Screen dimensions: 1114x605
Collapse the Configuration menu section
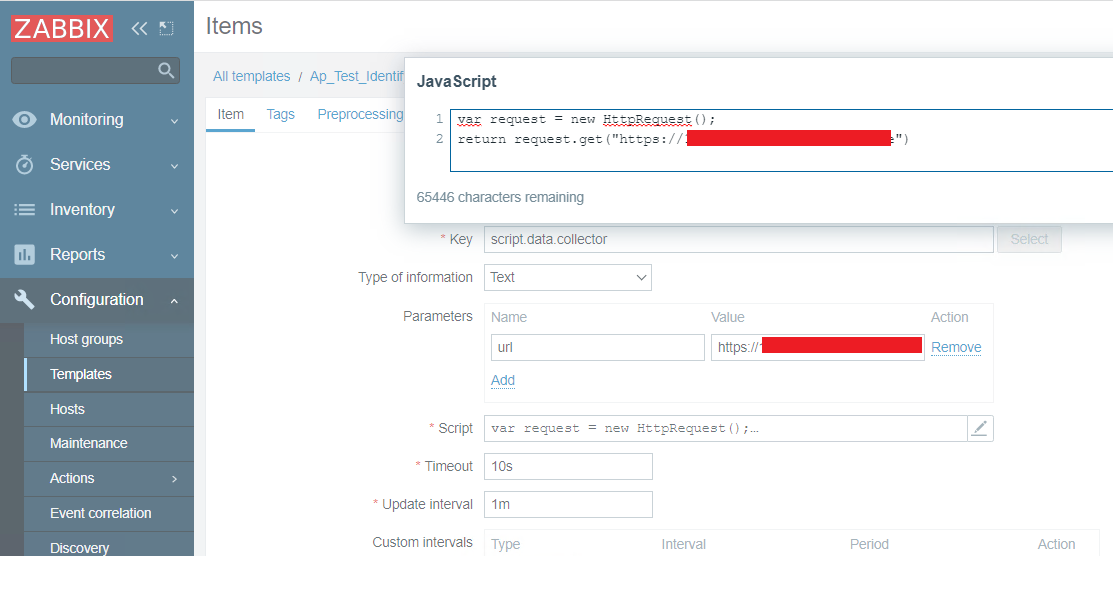point(174,300)
